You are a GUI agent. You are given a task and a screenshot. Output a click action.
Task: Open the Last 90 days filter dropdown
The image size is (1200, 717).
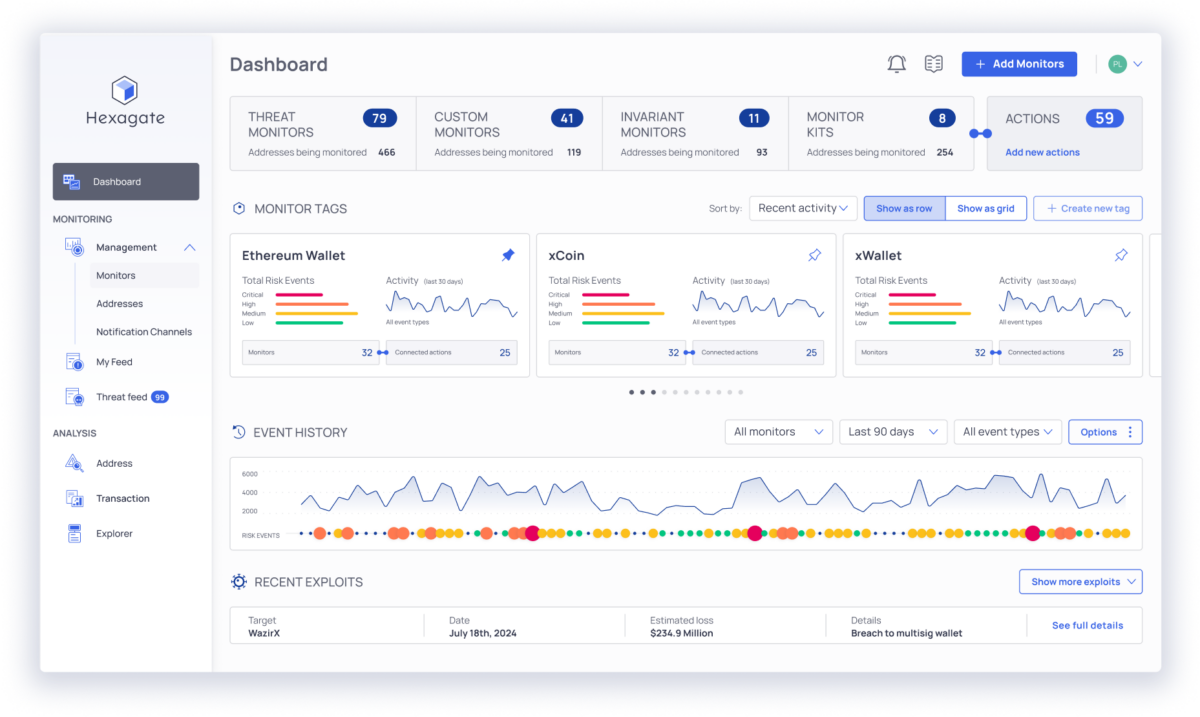pyautogui.click(x=893, y=431)
